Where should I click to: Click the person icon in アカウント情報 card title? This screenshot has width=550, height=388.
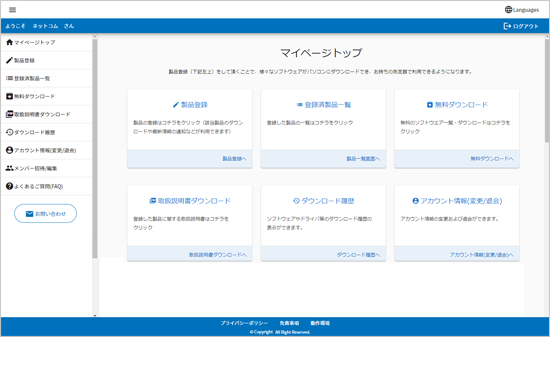415,201
